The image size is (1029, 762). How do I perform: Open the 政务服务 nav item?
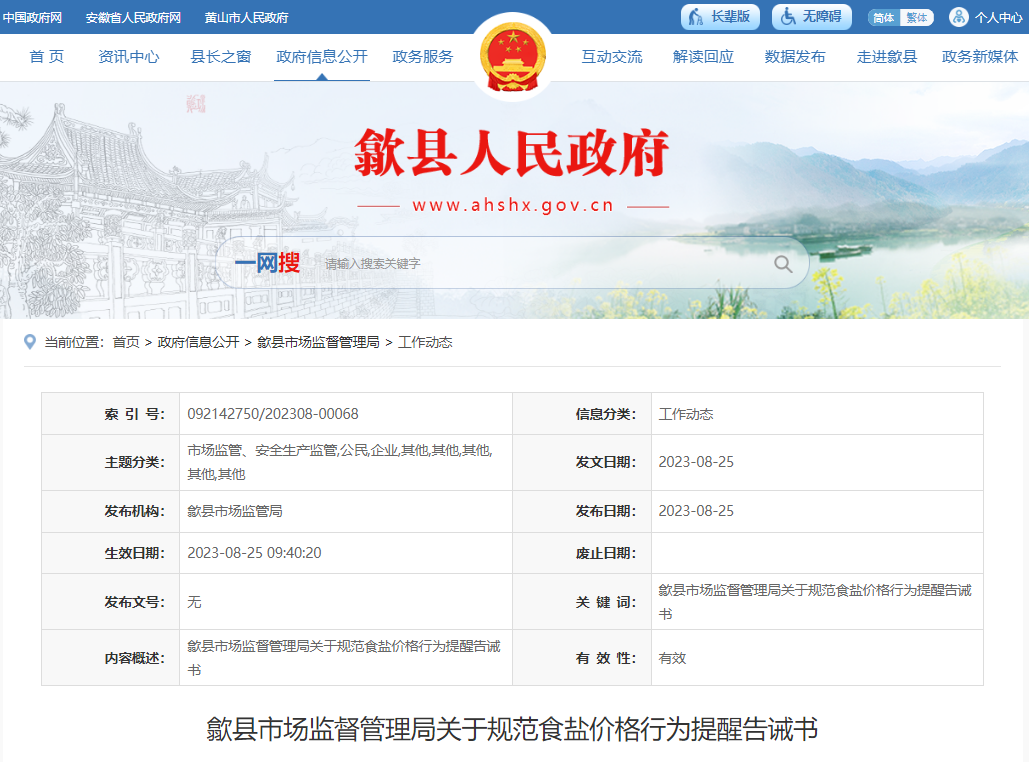[423, 57]
